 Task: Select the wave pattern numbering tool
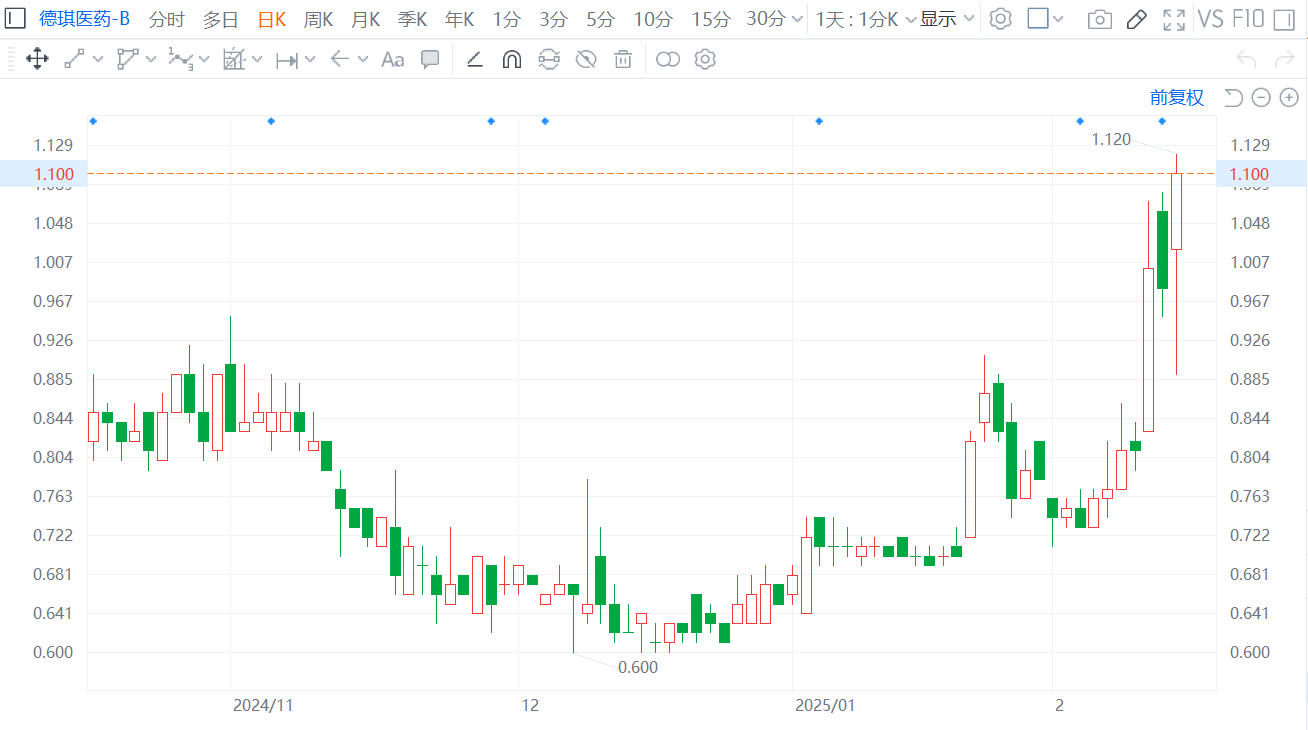pyautogui.click(x=180, y=59)
